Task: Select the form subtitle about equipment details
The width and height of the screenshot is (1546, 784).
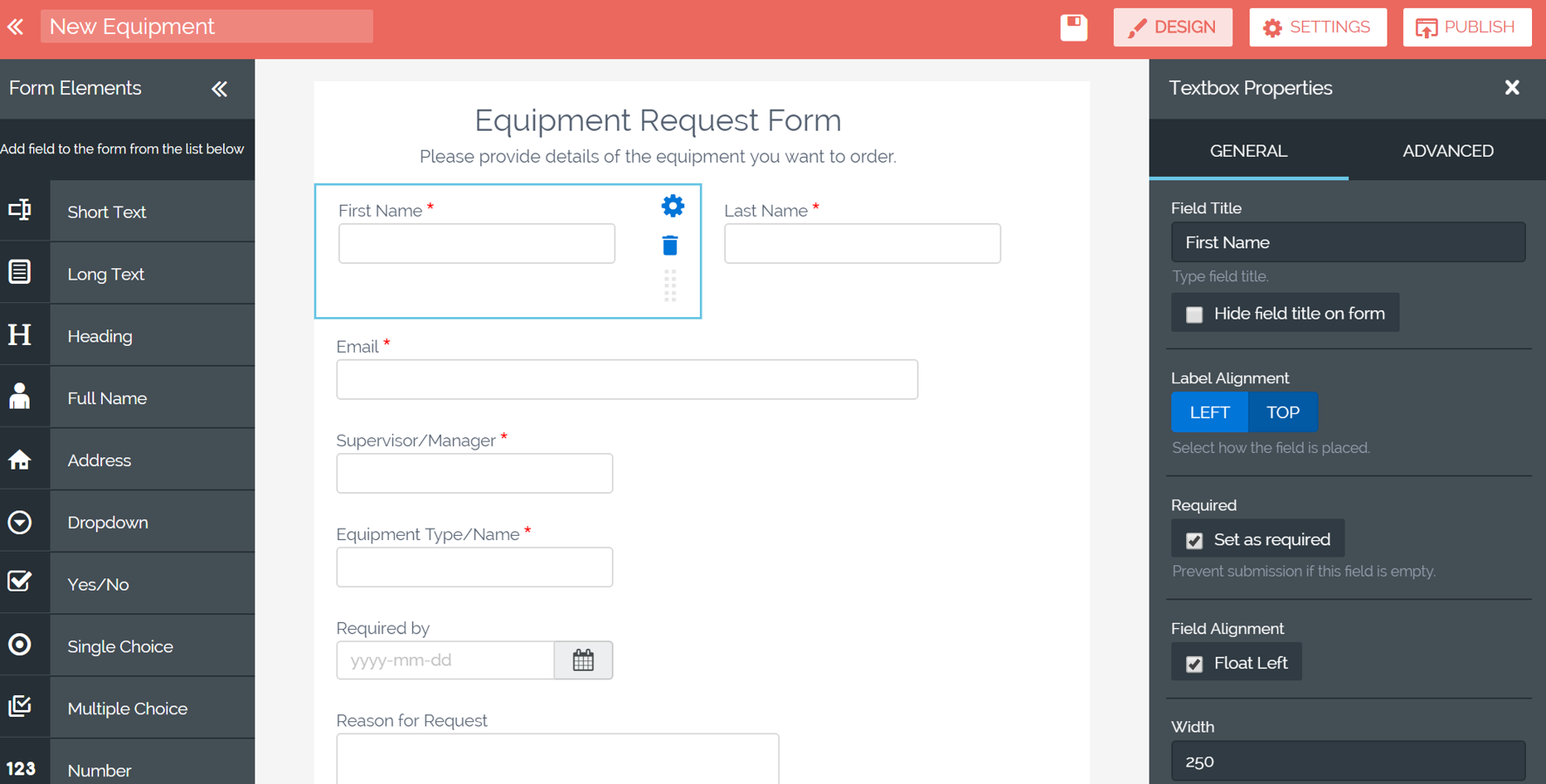Action: coord(658,157)
